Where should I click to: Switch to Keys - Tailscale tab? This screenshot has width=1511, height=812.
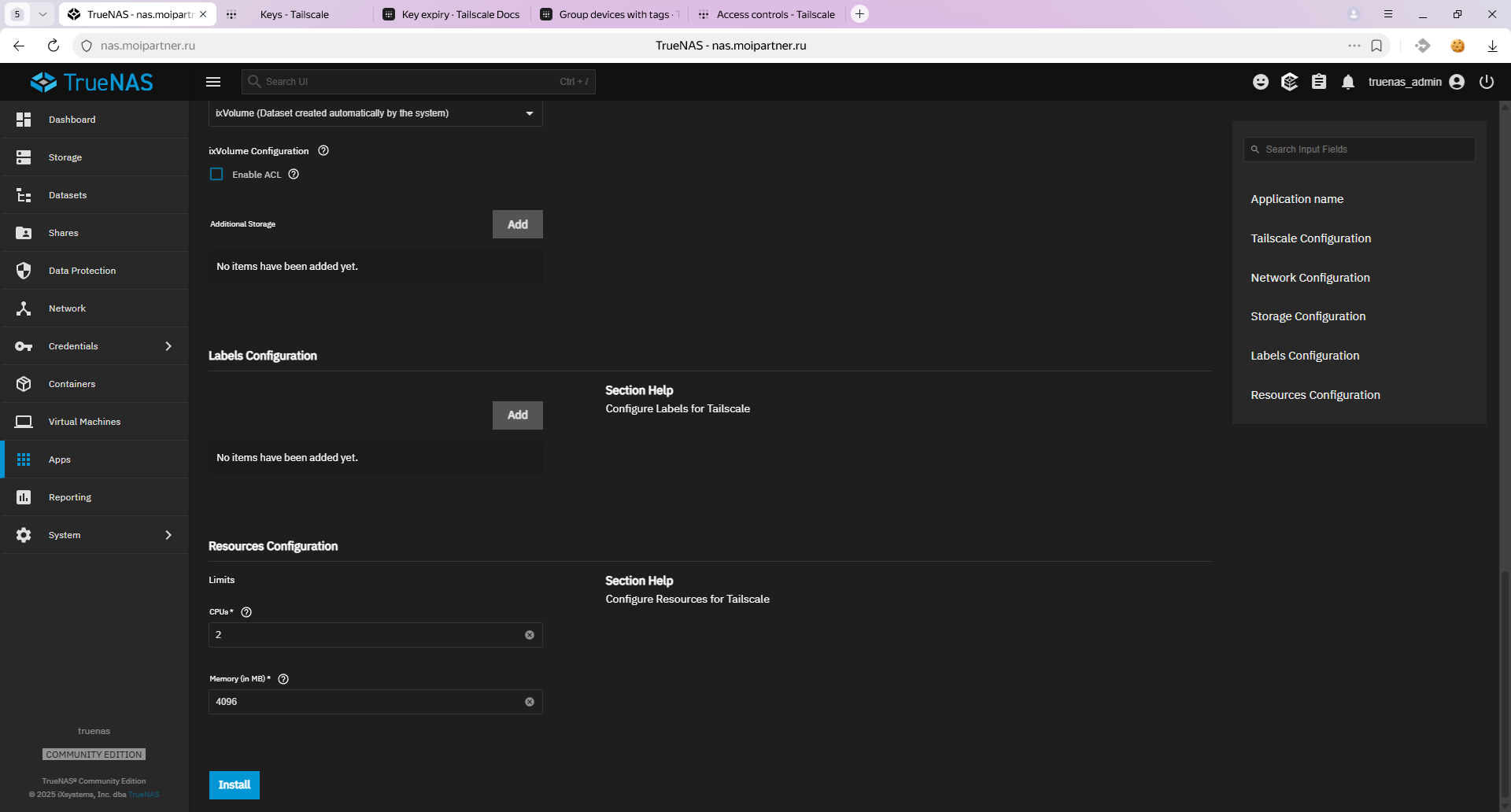[x=294, y=14]
